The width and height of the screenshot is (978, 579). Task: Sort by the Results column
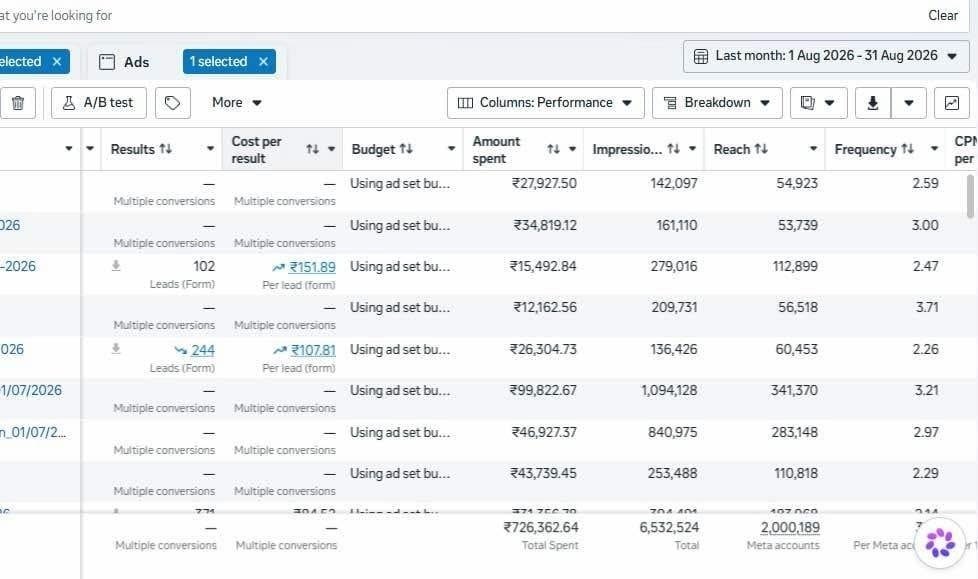(x=165, y=148)
